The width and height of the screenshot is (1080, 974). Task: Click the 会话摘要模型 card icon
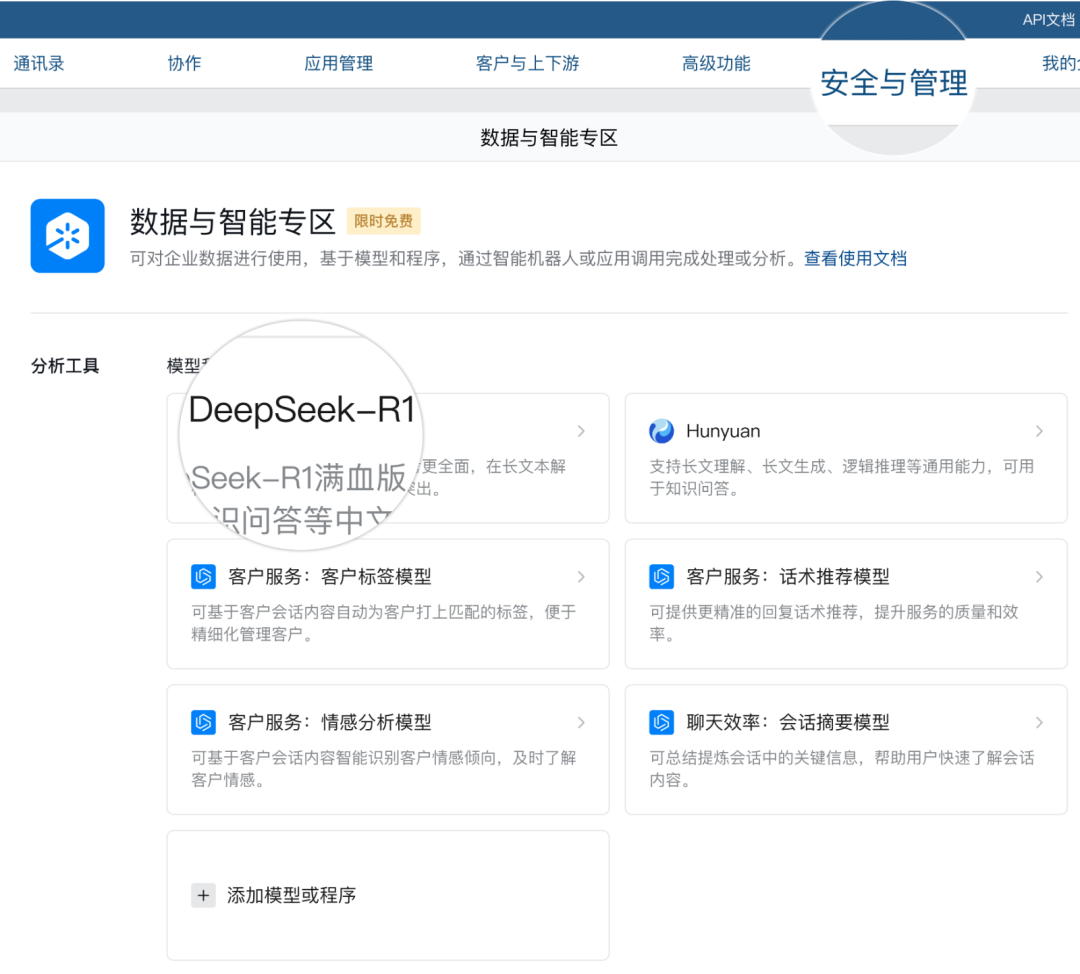pyautogui.click(x=661, y=723)
